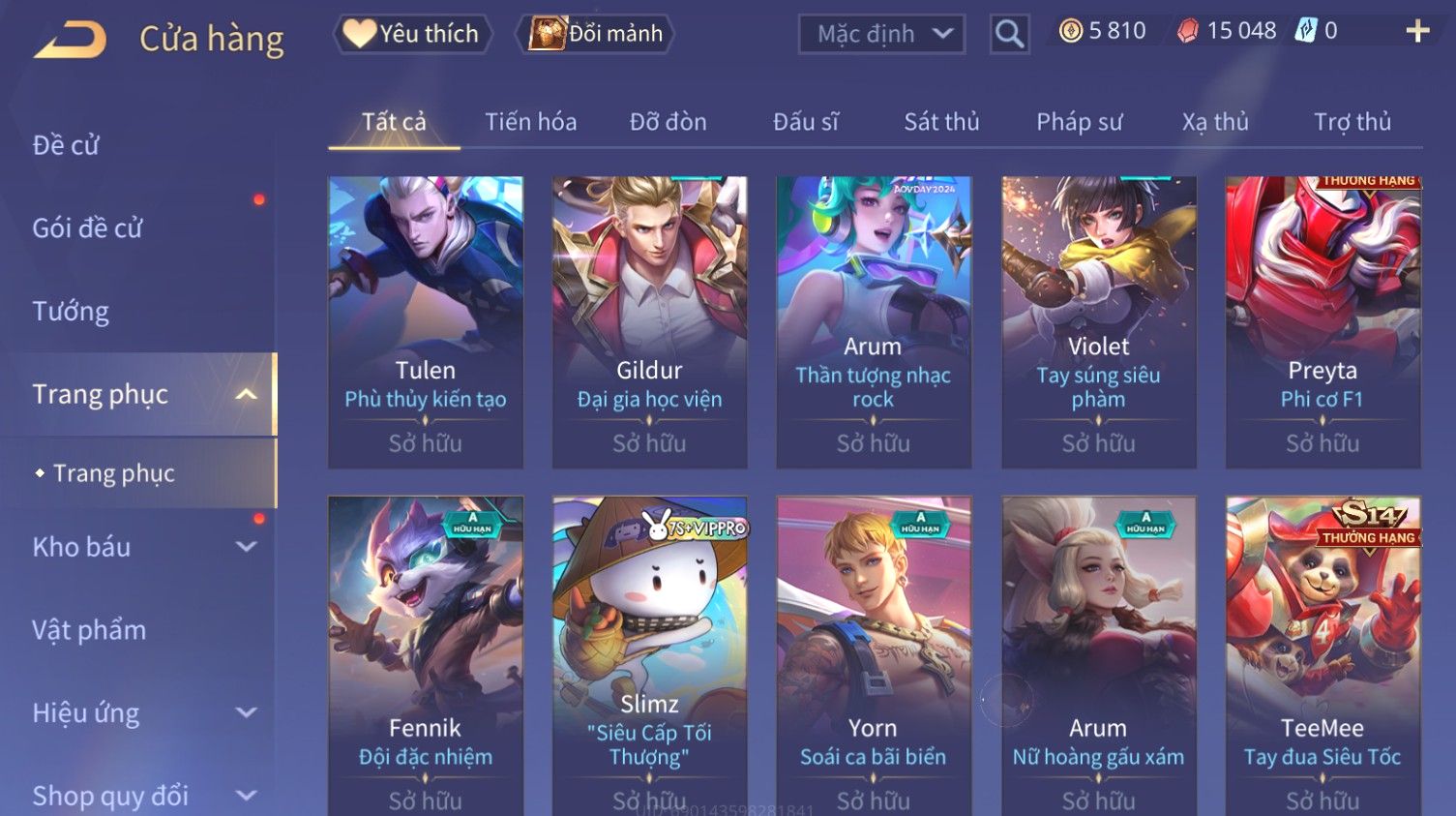Click the blue voucher currency icon
Screen dimensions: 1456x816
1306,31
